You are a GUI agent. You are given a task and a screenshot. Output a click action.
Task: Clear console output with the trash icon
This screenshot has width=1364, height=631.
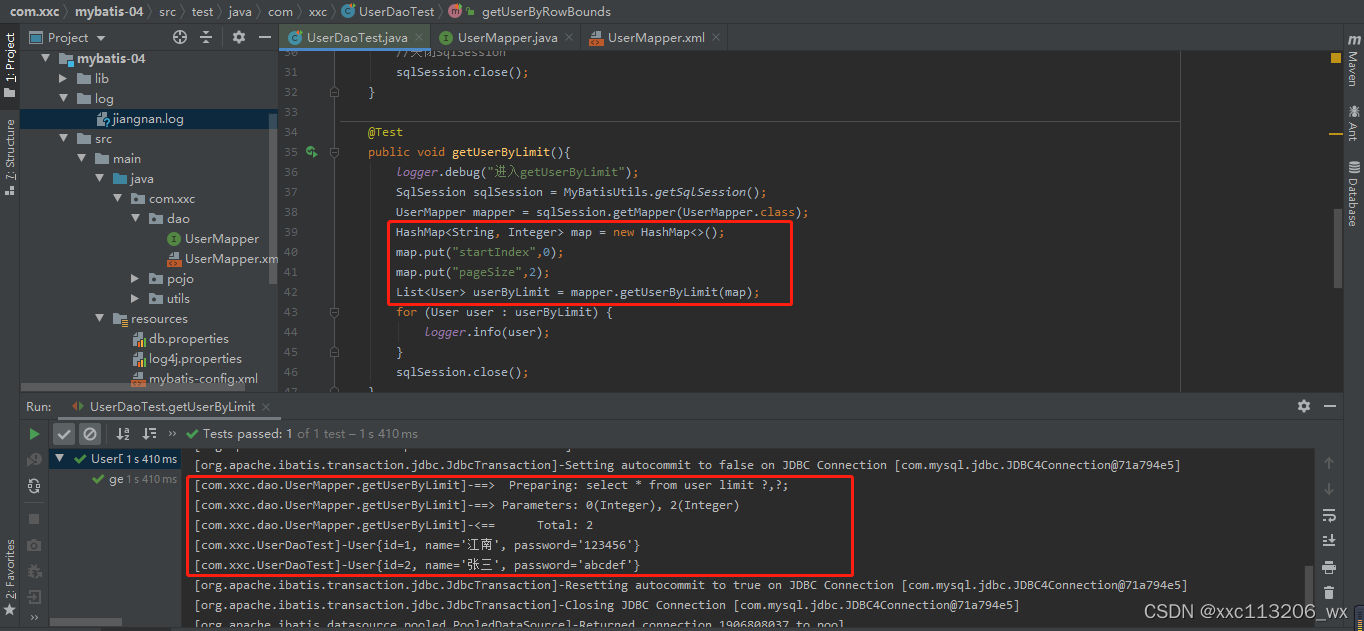coord(1329,592)
